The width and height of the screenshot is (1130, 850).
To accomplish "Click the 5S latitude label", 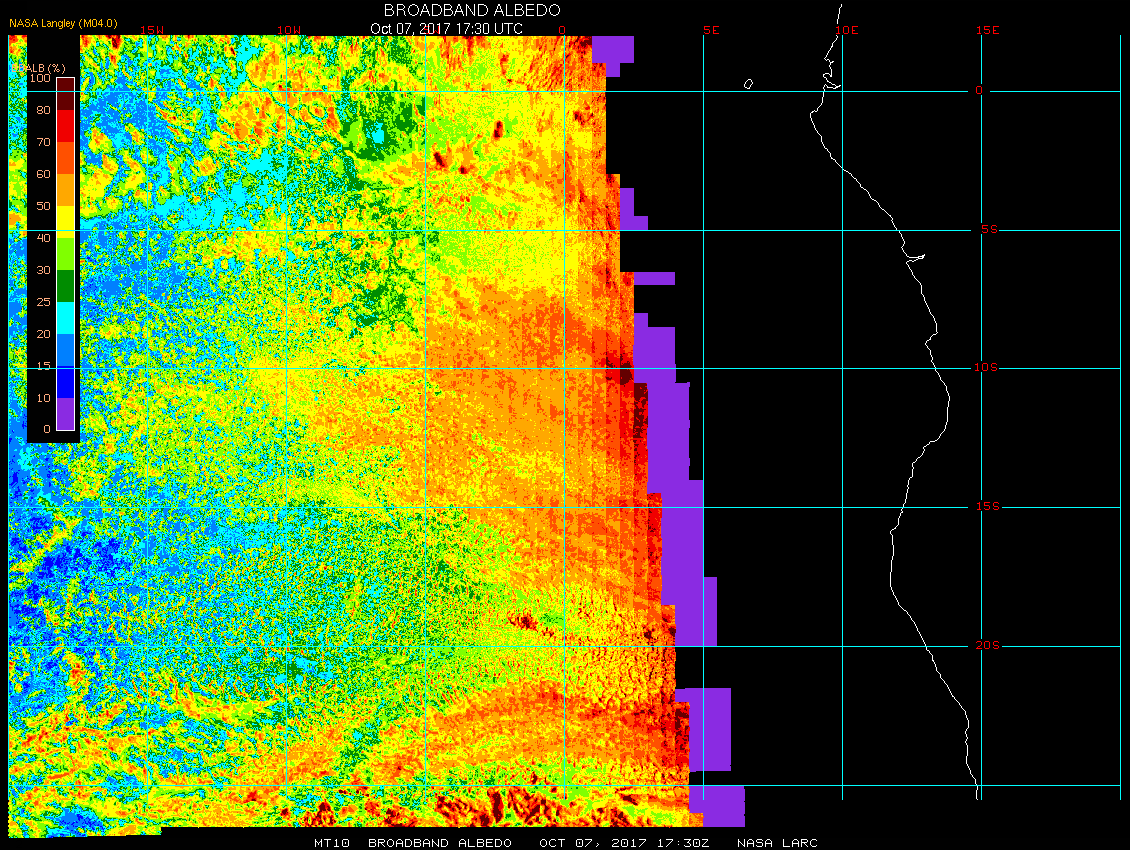I will pos(989,229).
